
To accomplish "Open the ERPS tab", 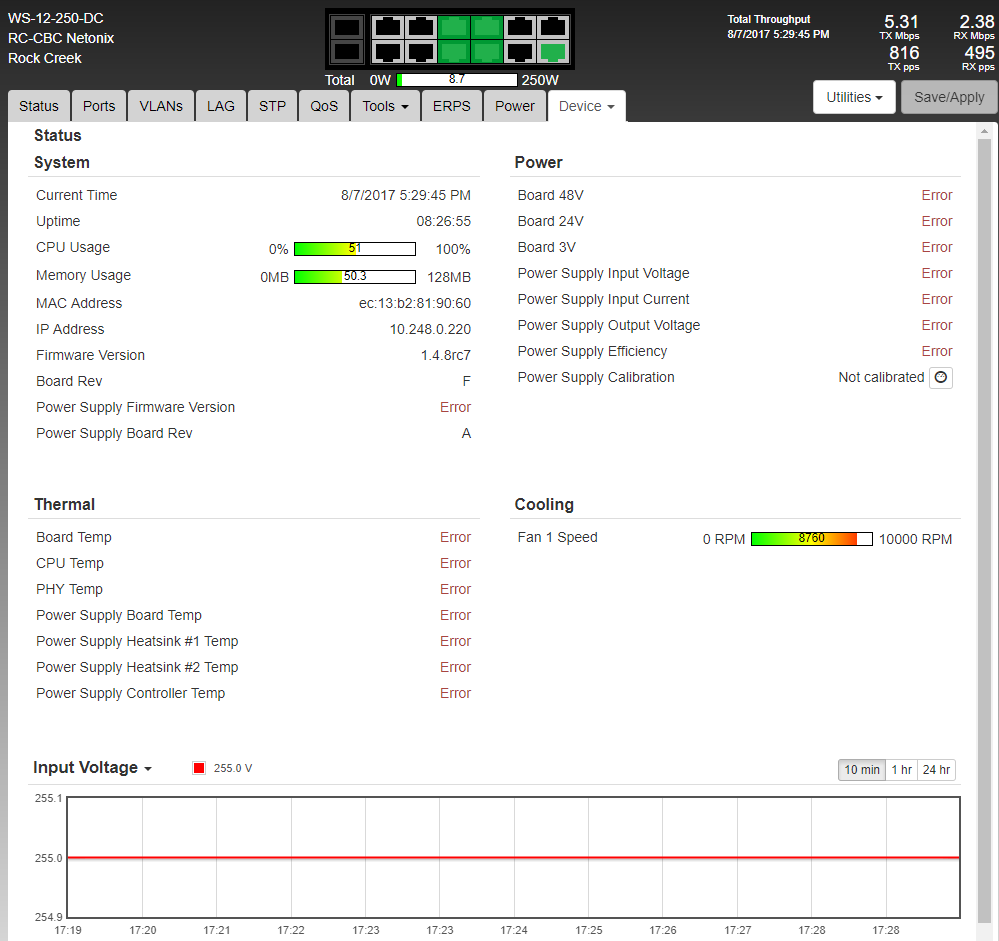I will [x=451, y=106].
